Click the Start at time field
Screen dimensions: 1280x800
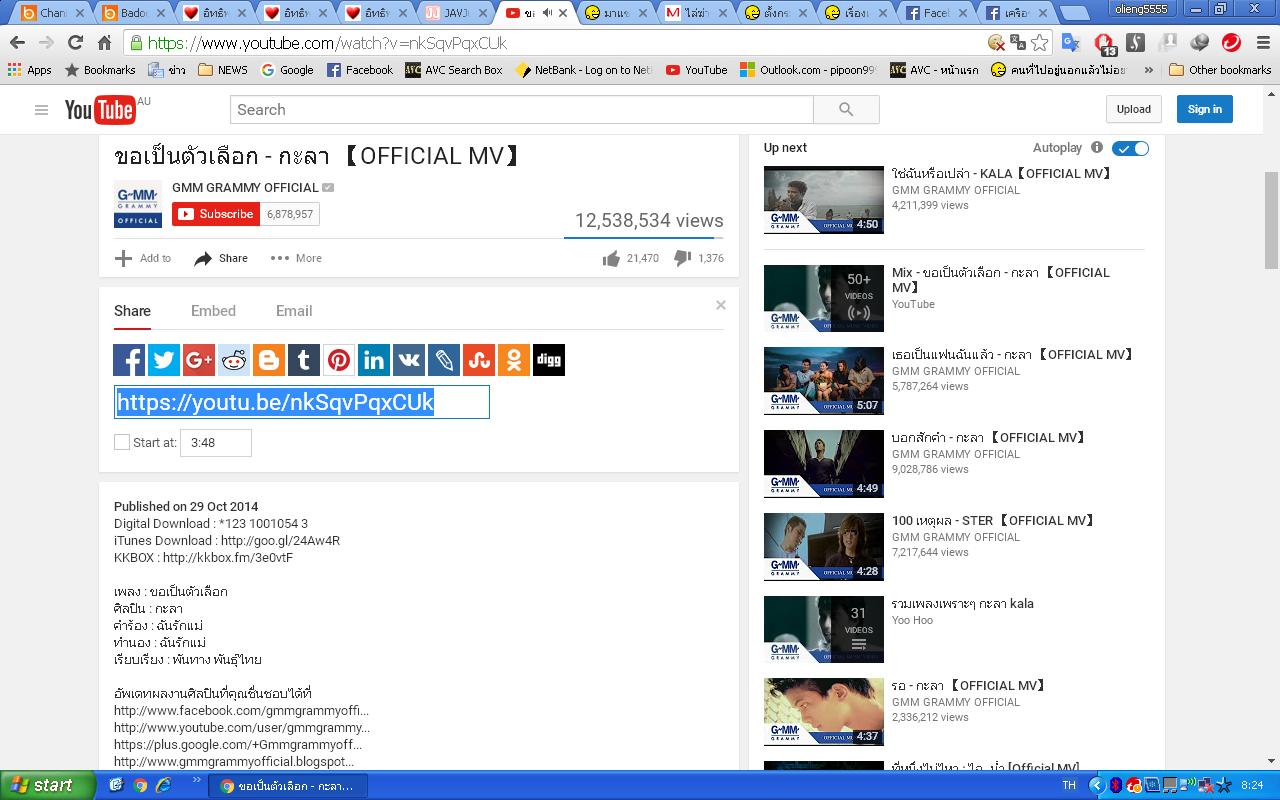216,442
